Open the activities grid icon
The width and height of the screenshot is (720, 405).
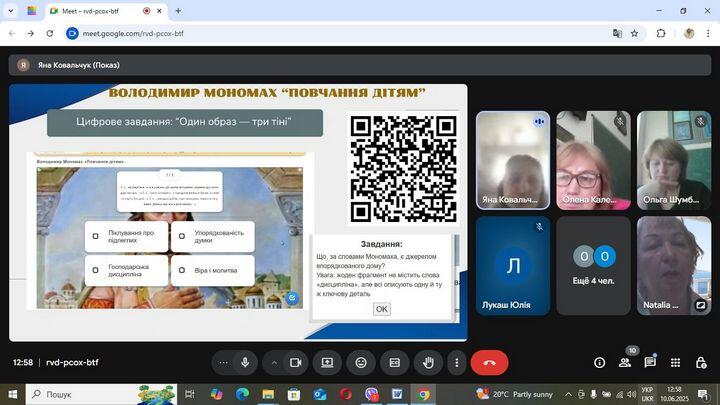click(675, 363)
